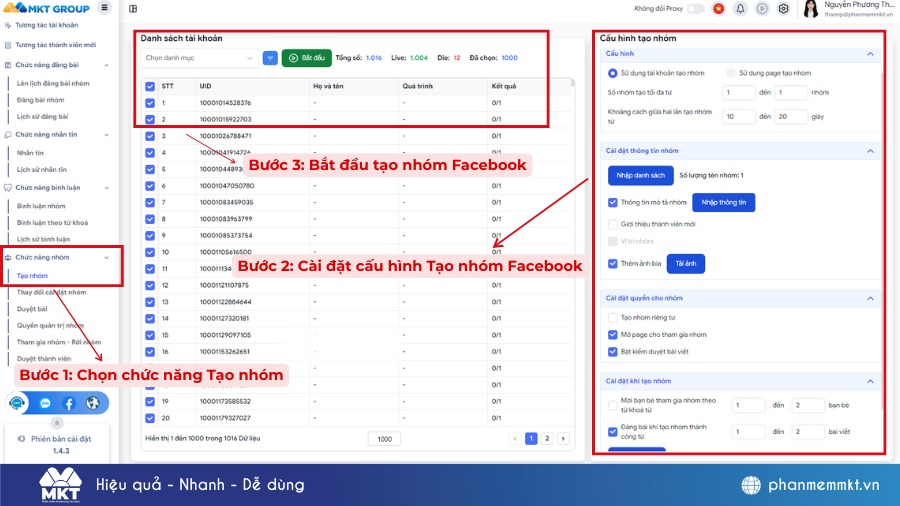This screenshot has height=506, width=900.
Task: Click the Nhập thông tin button
Action: (x=723, y=203)
